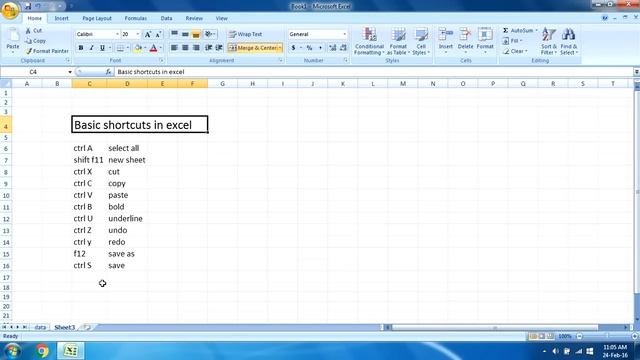The image size is (640, 360).
Task: Switch to the Page Layout tab
Action: click(97, 18)
